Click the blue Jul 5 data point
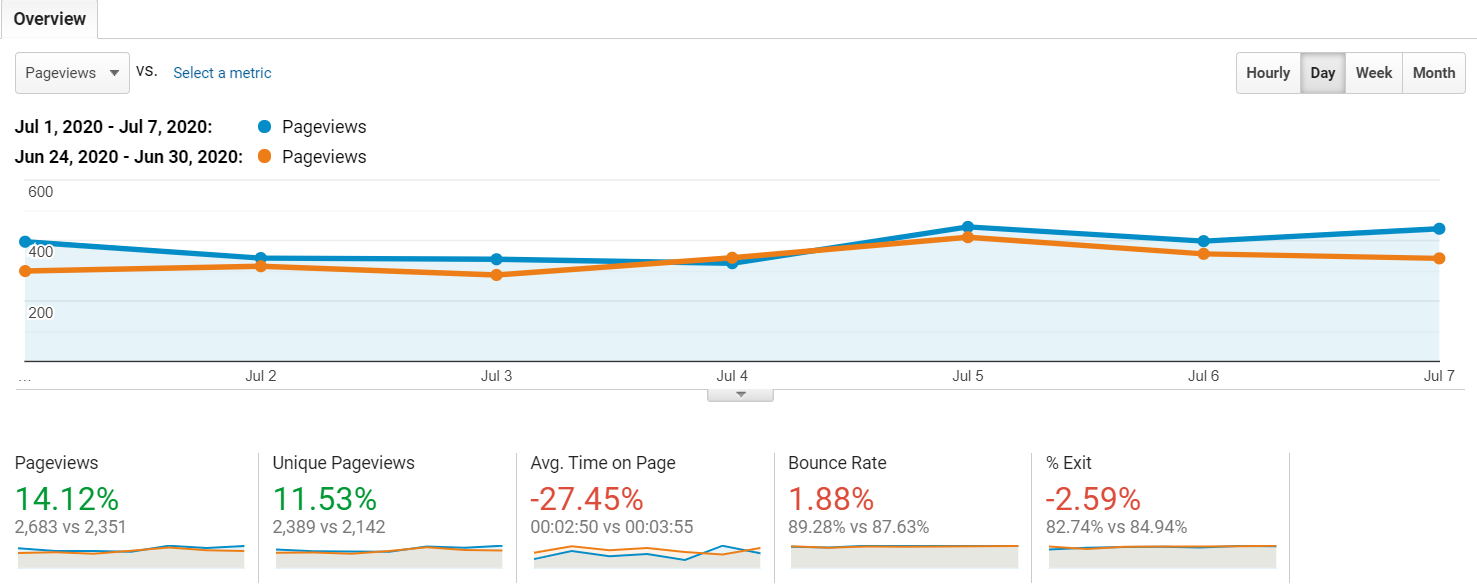The image size is (1477, 587). [968, 227]
